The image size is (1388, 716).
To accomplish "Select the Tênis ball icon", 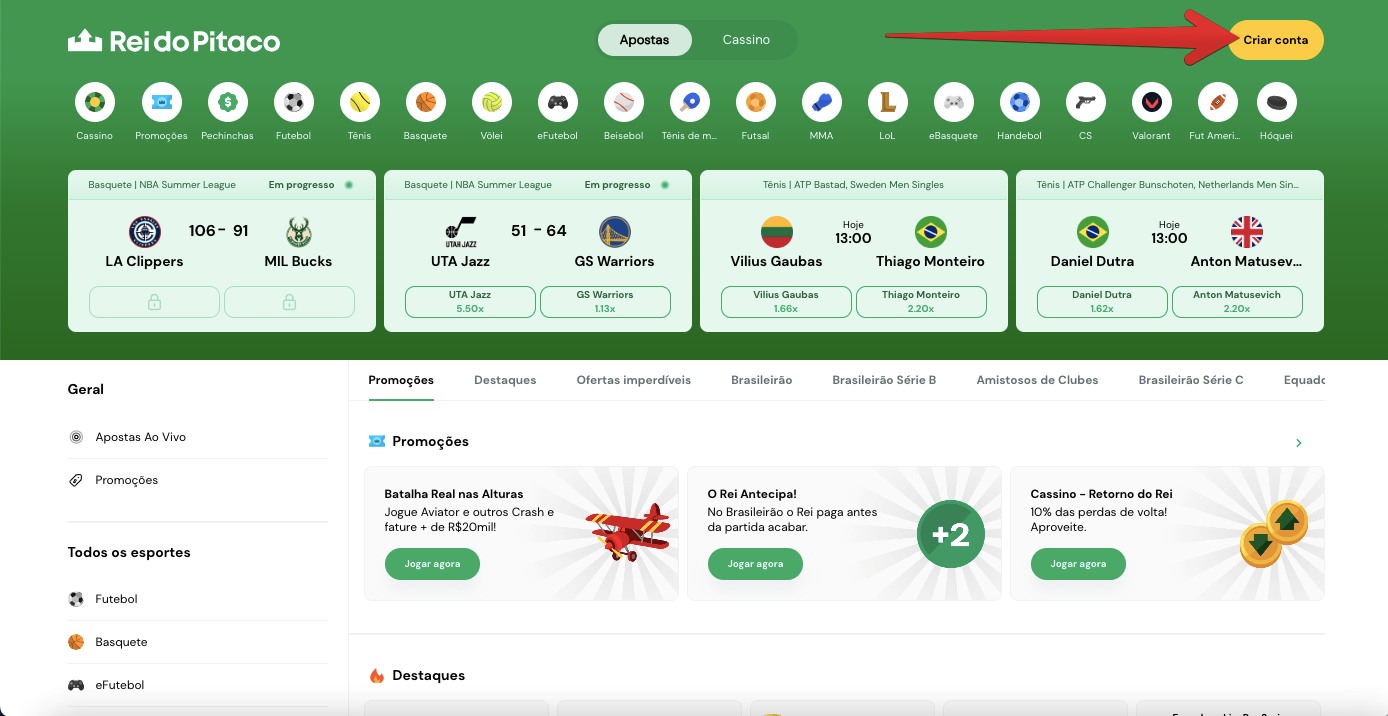I will (360, 102).
